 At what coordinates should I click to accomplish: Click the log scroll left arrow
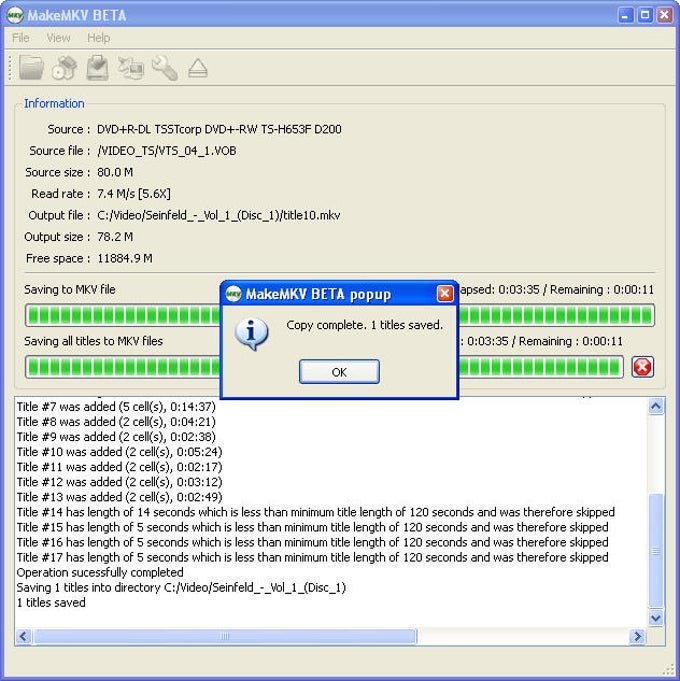[23, 637]
